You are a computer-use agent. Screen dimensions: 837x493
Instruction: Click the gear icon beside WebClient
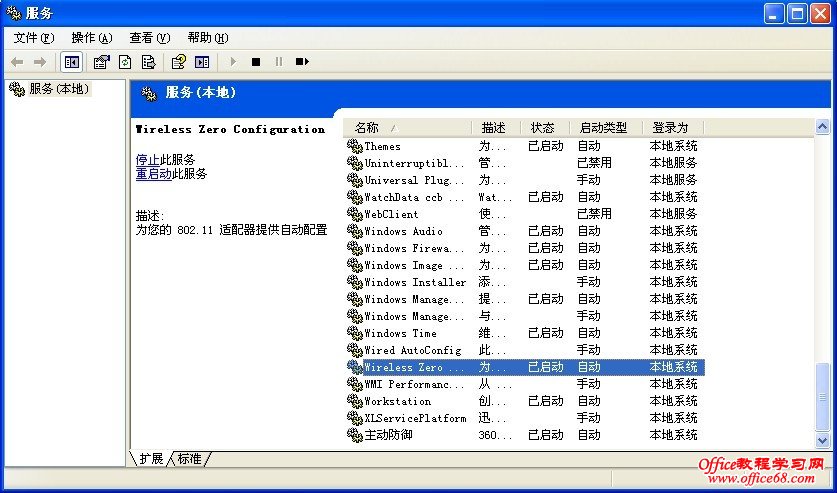click(x=354, y=214)
